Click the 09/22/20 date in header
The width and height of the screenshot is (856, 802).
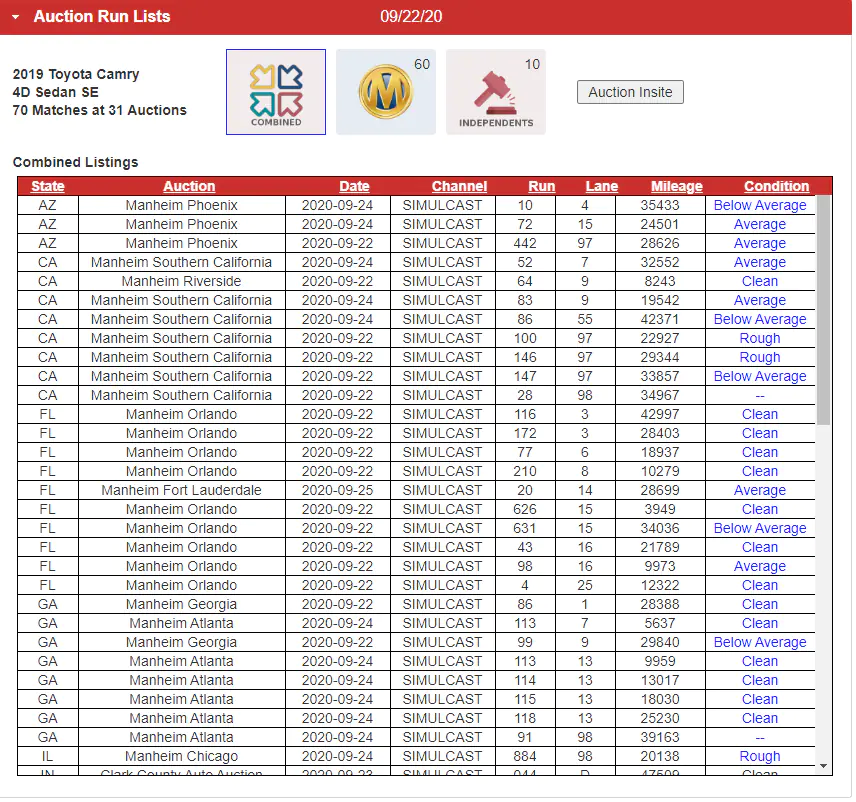[412, 17]
